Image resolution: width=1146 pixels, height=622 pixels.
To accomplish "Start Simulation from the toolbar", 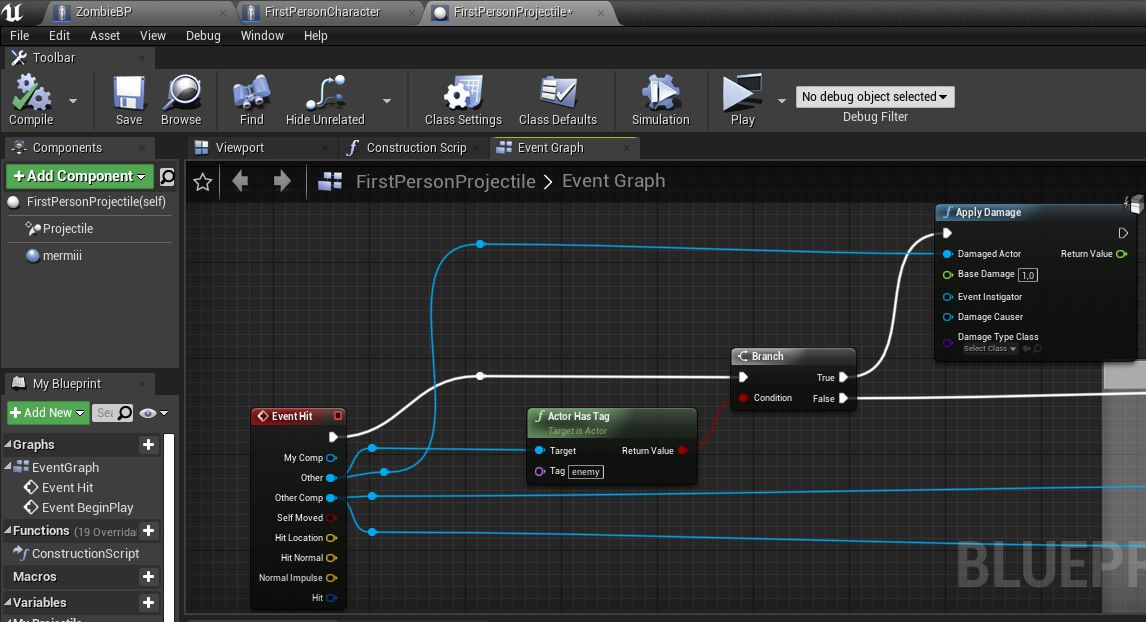I will [661, 93].
